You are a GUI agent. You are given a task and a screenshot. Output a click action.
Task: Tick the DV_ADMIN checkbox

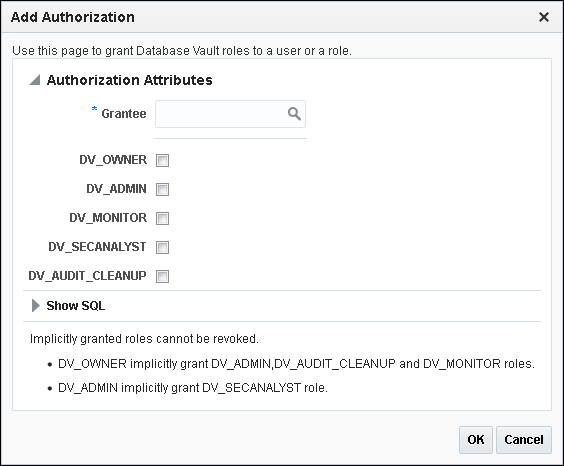tap(162, 189)
